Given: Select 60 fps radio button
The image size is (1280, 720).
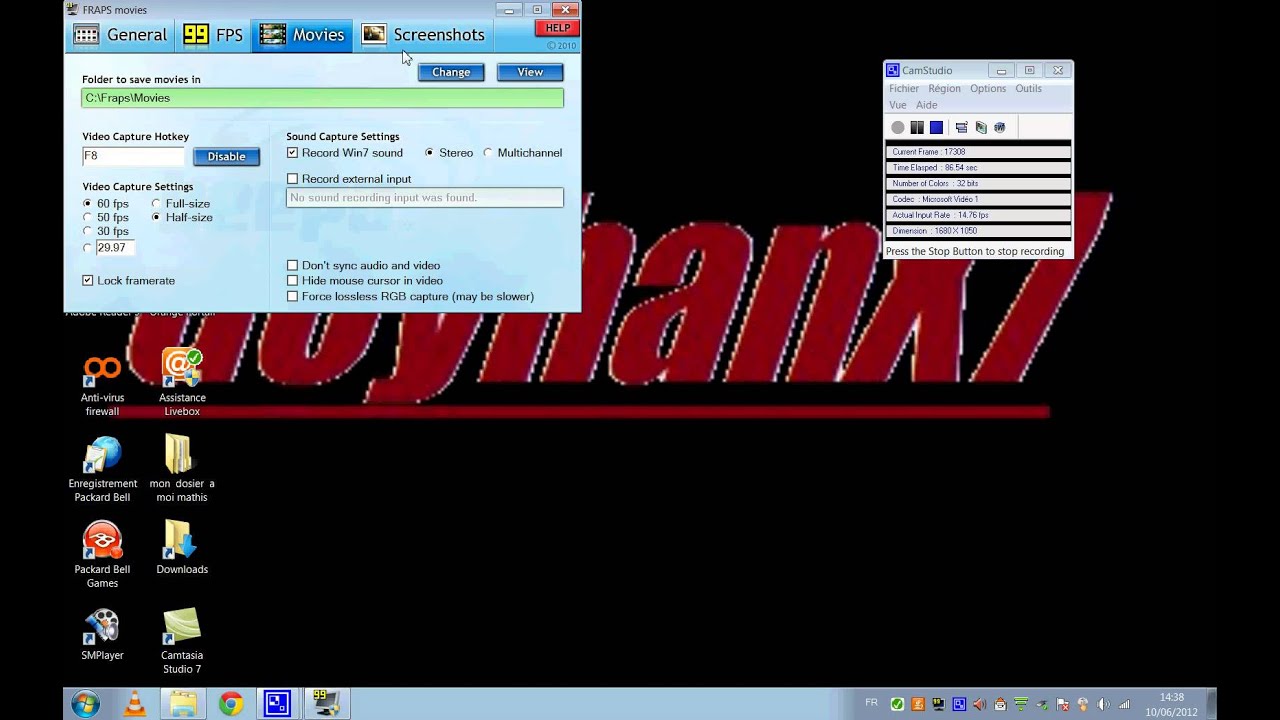Looking at the screenshot, I should point(88,204).
